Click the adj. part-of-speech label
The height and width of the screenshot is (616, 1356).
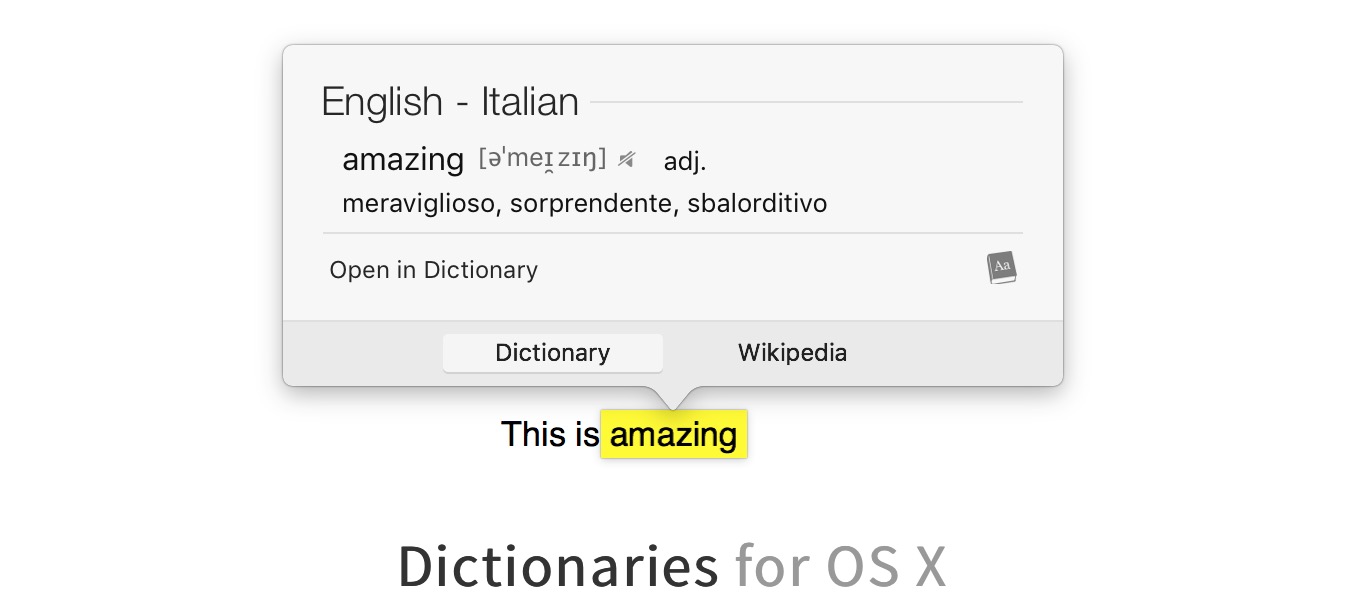click(x=685, y=161)
